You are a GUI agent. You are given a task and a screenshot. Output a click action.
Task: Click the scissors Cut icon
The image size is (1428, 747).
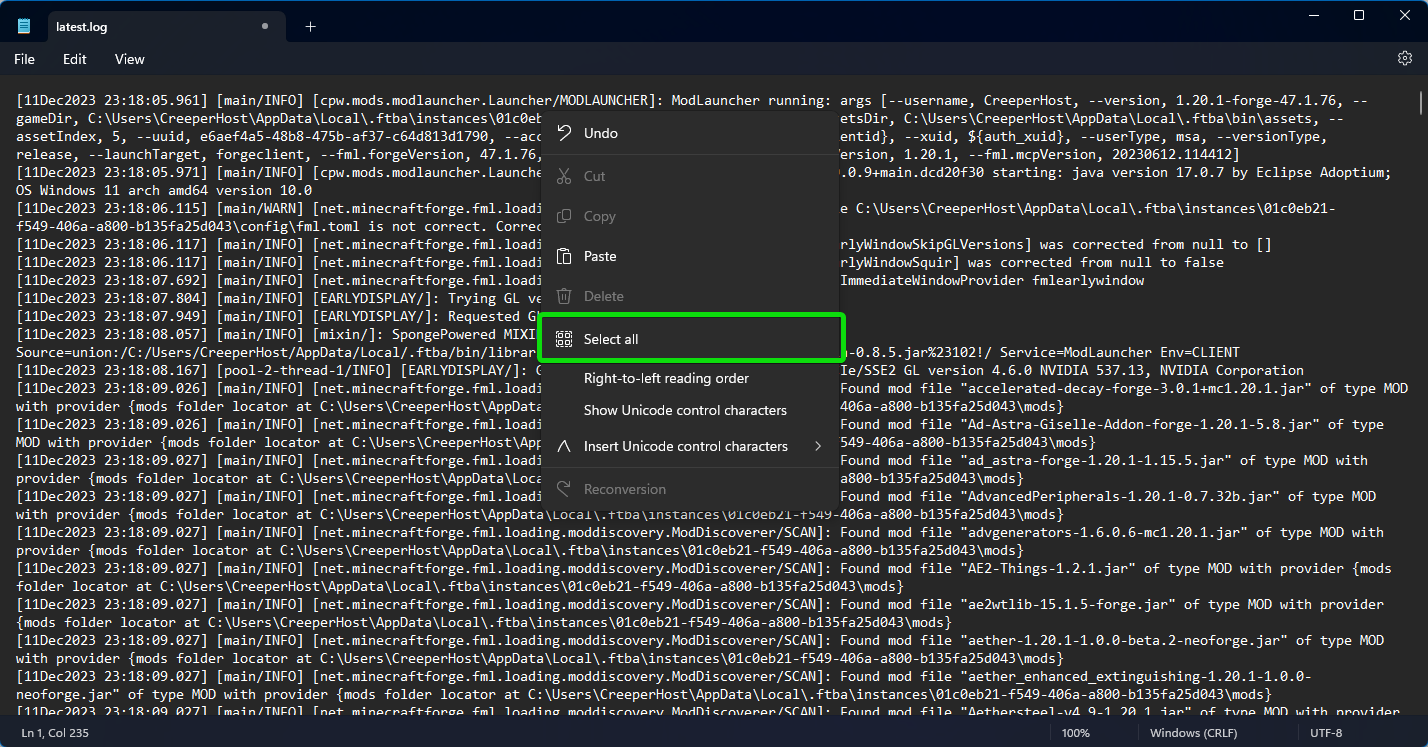564,176
